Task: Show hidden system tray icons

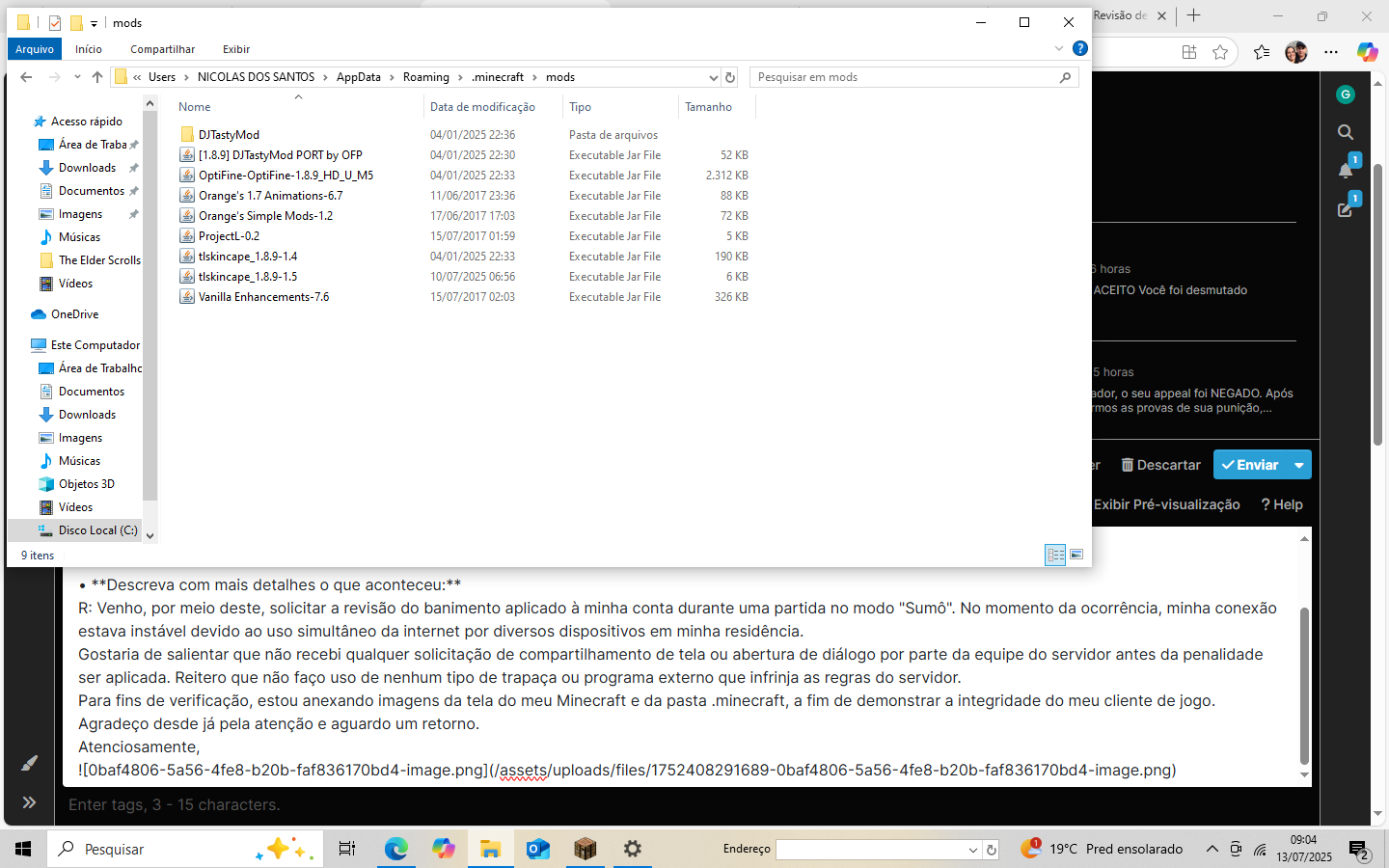Action: [1212, 849]
